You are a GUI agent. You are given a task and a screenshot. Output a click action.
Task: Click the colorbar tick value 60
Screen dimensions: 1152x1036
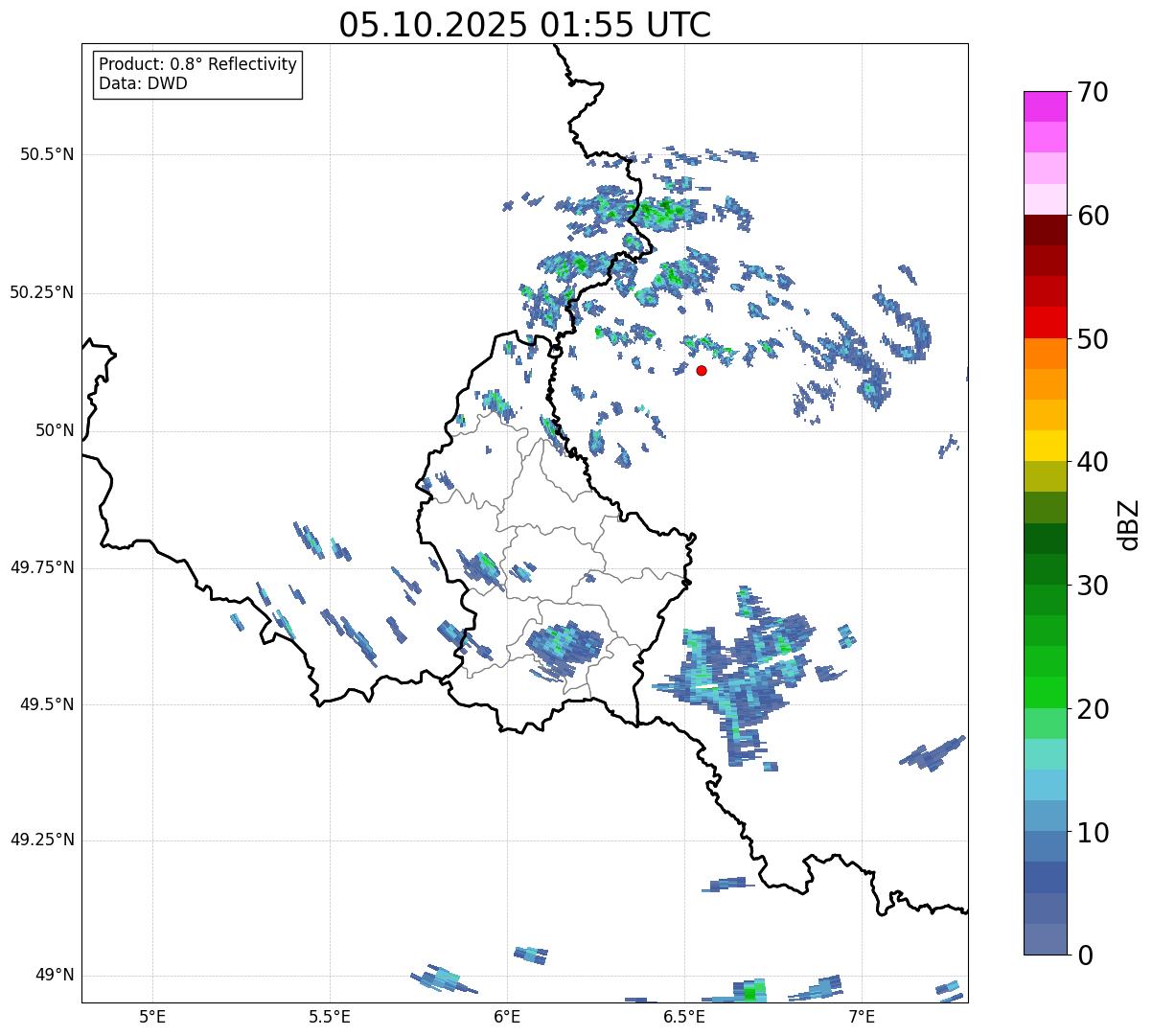[1093, 216]
